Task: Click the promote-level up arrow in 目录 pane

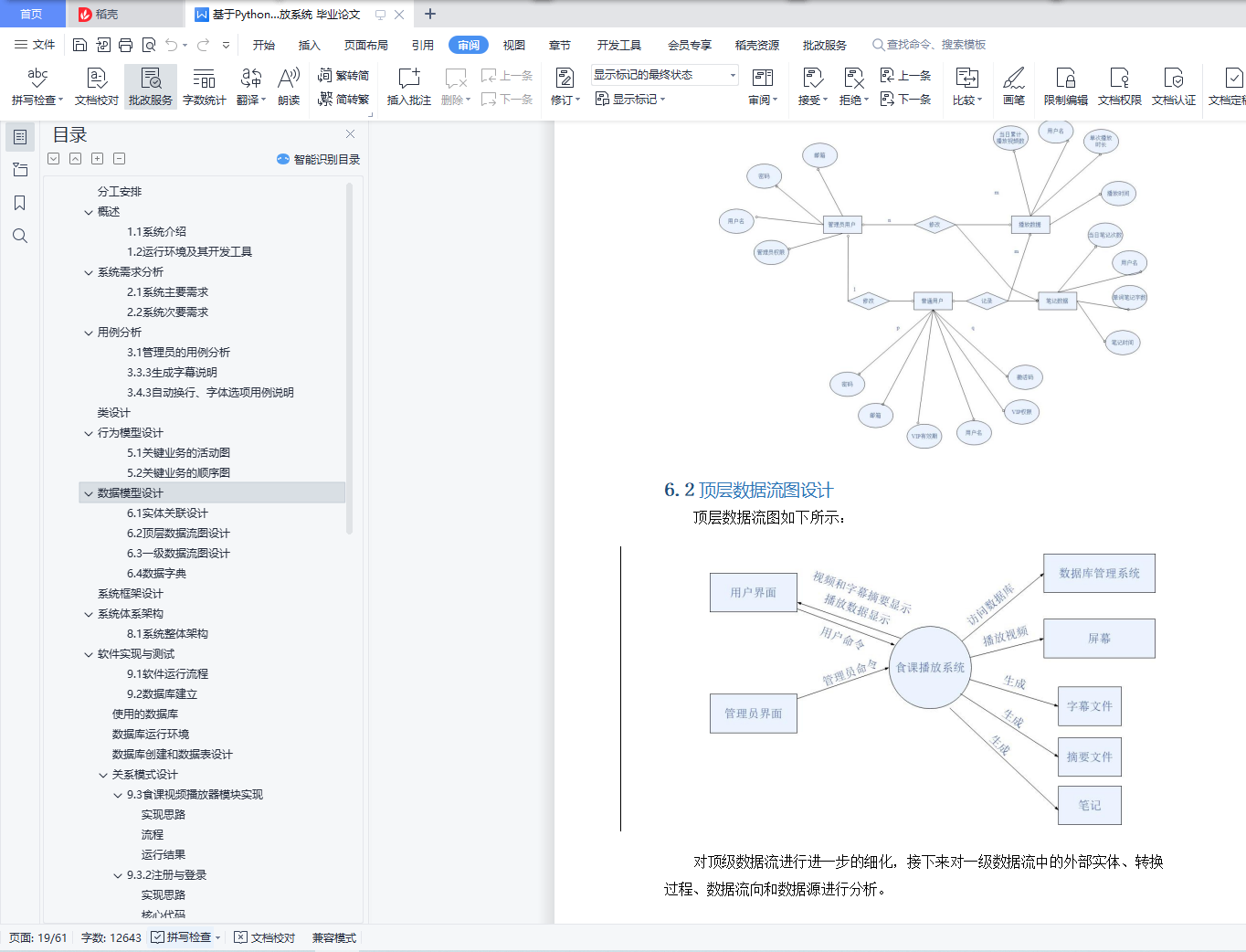Action: (x=76, y=159)
